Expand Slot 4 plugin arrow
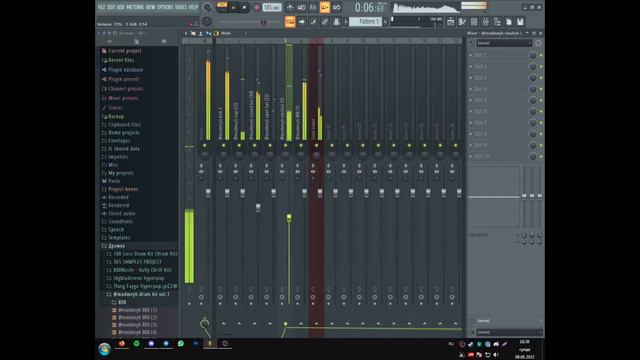The image size is (640, 360). (471, 89)
